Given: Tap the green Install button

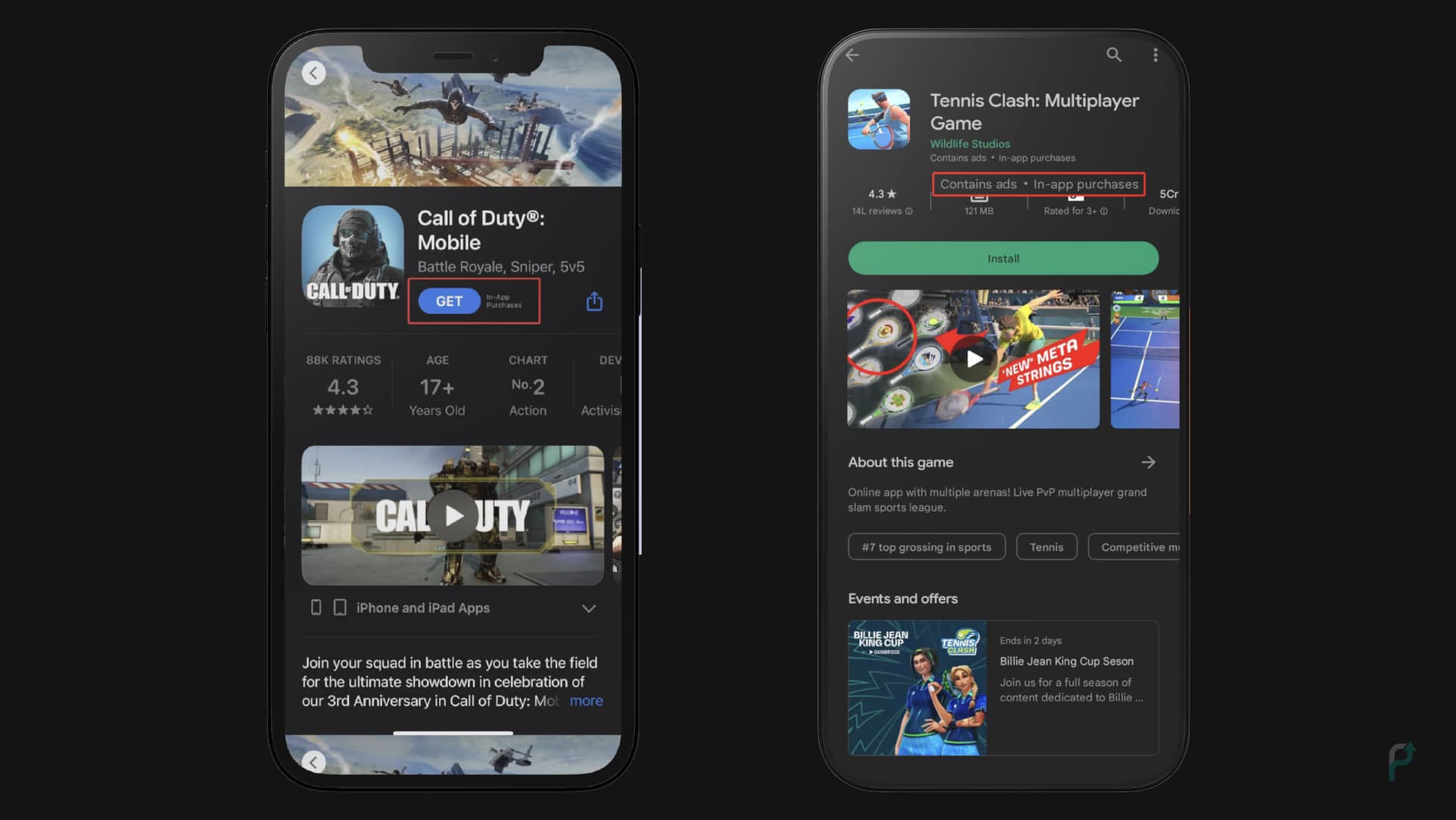Looking at the screenshot, I should tap(1003, 259).
